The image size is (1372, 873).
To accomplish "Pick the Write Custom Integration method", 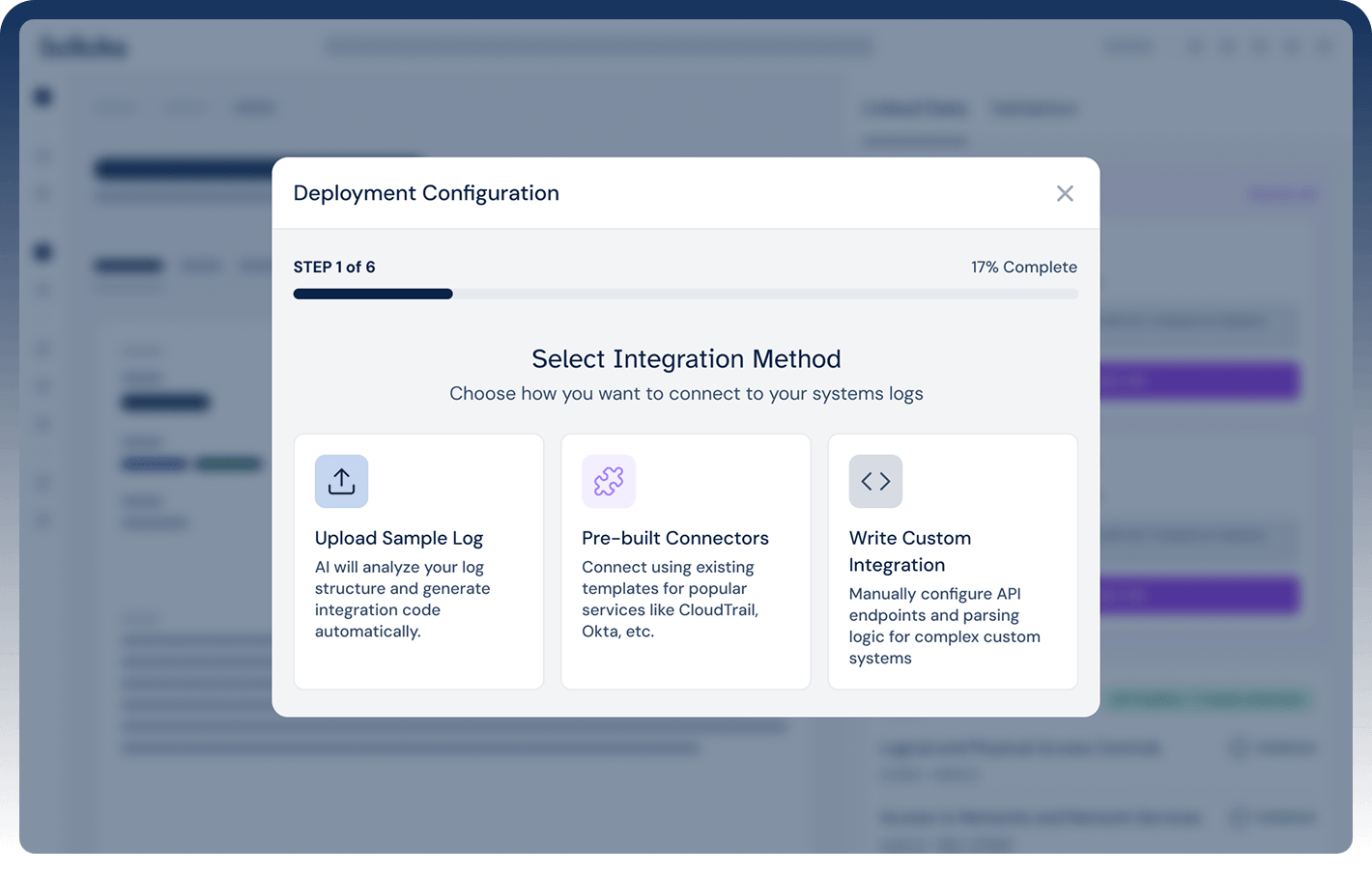I will (953, 560).
